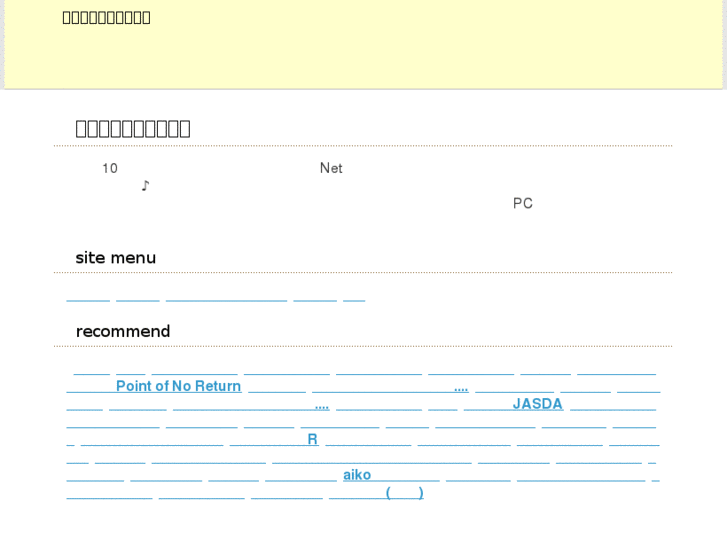Viewport: 727px width, 545px height.
Task: Click the music note symbol in intro text
Action: tap(145, 186)
